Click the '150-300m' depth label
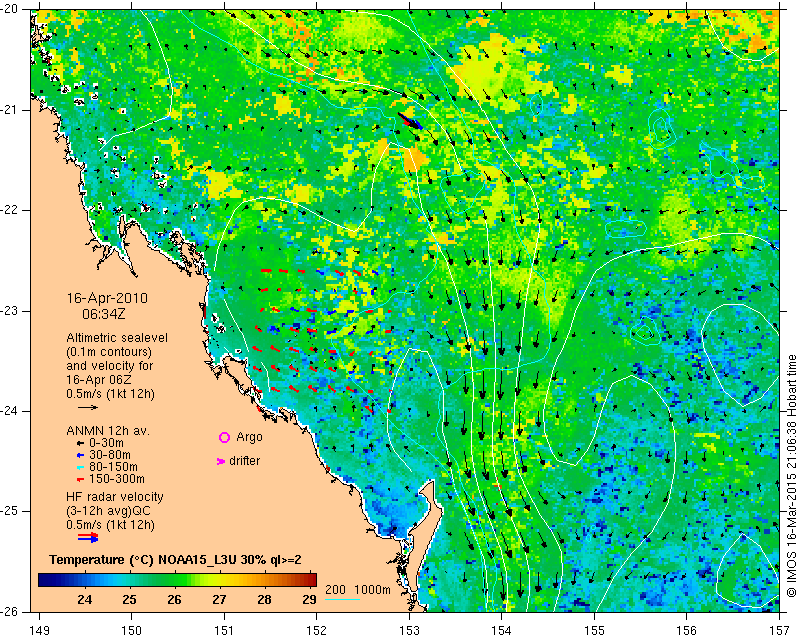This screenshot has width=800, height=640. (116, 479)
